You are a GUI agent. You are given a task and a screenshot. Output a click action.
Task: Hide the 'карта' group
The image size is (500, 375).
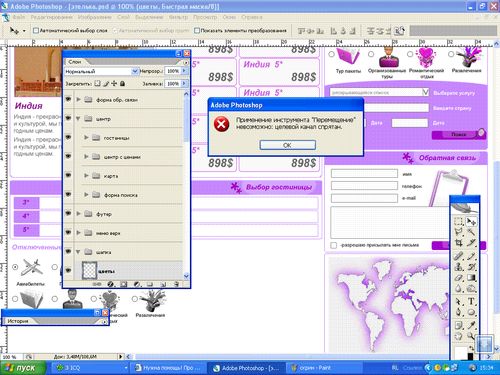[x=68, y=175]
